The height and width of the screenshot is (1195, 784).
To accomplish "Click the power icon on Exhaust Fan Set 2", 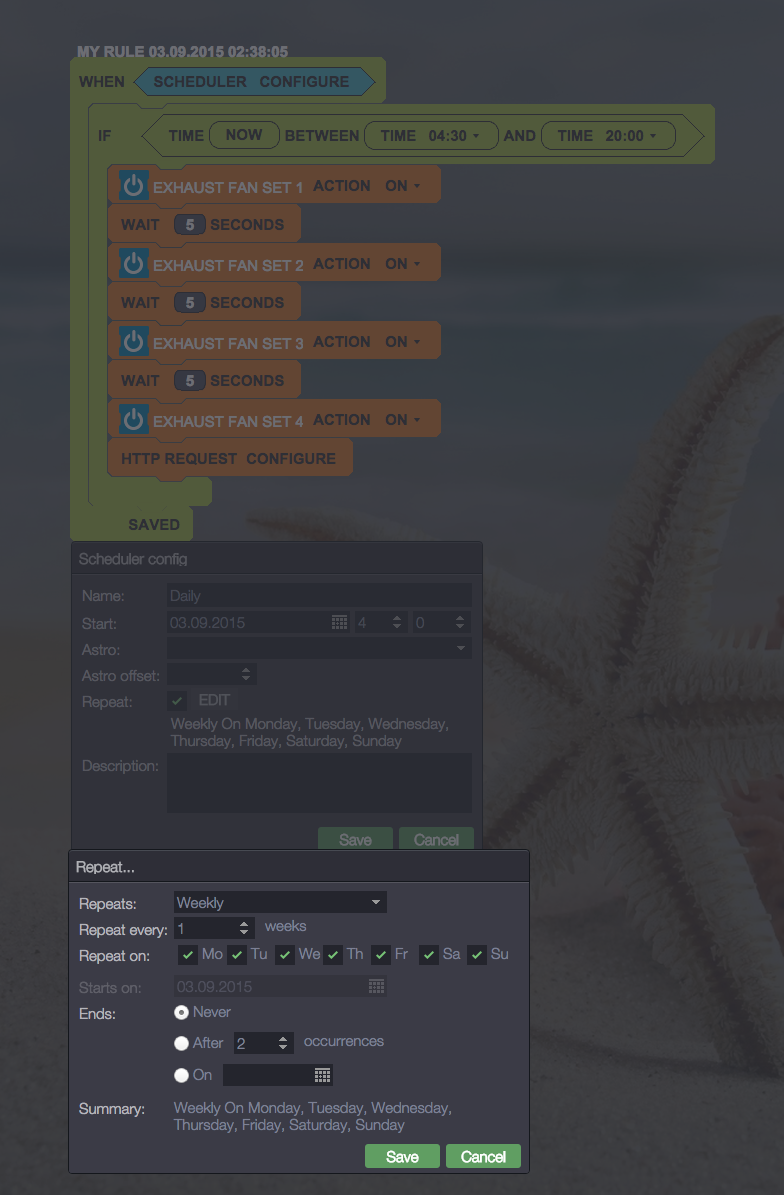I will click(133, 264).
